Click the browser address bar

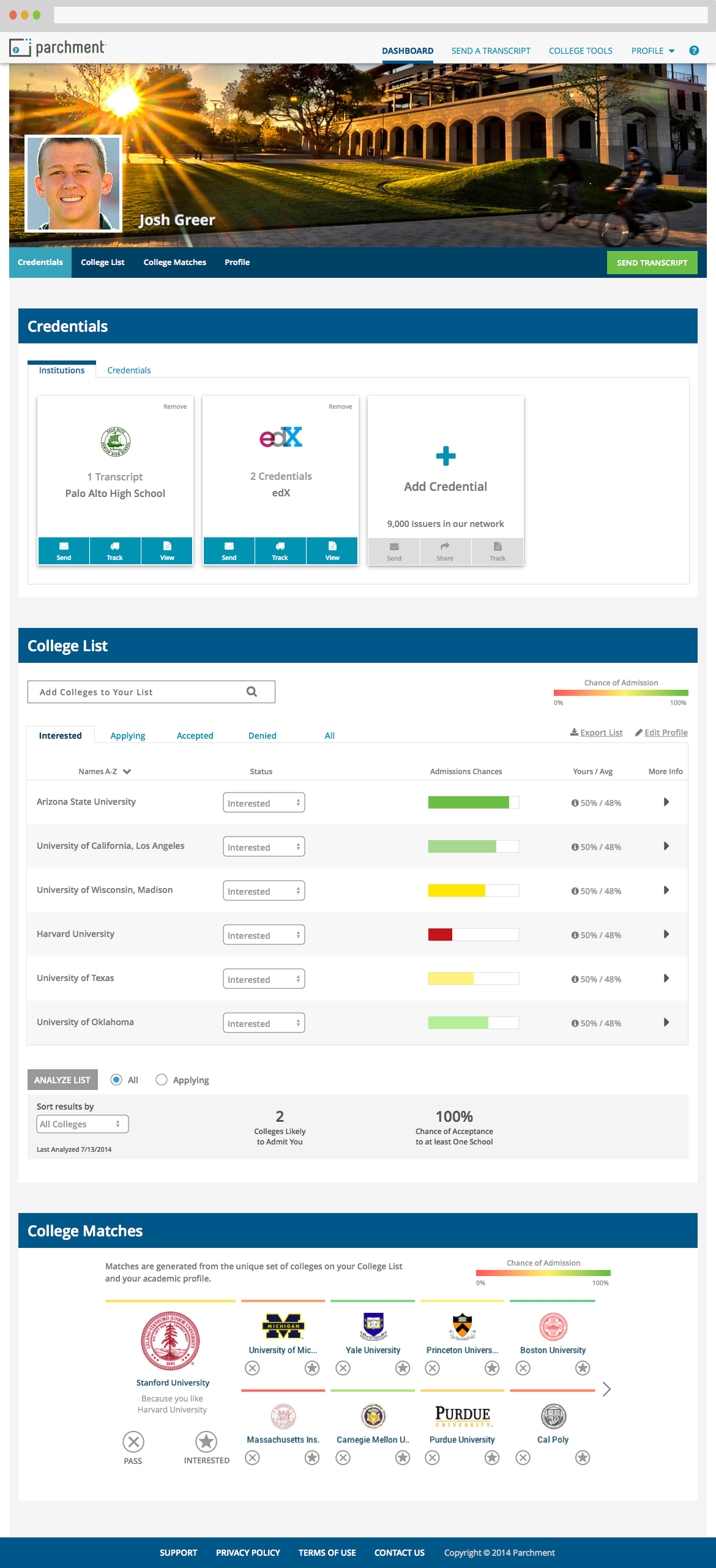(x=381, y=15)
